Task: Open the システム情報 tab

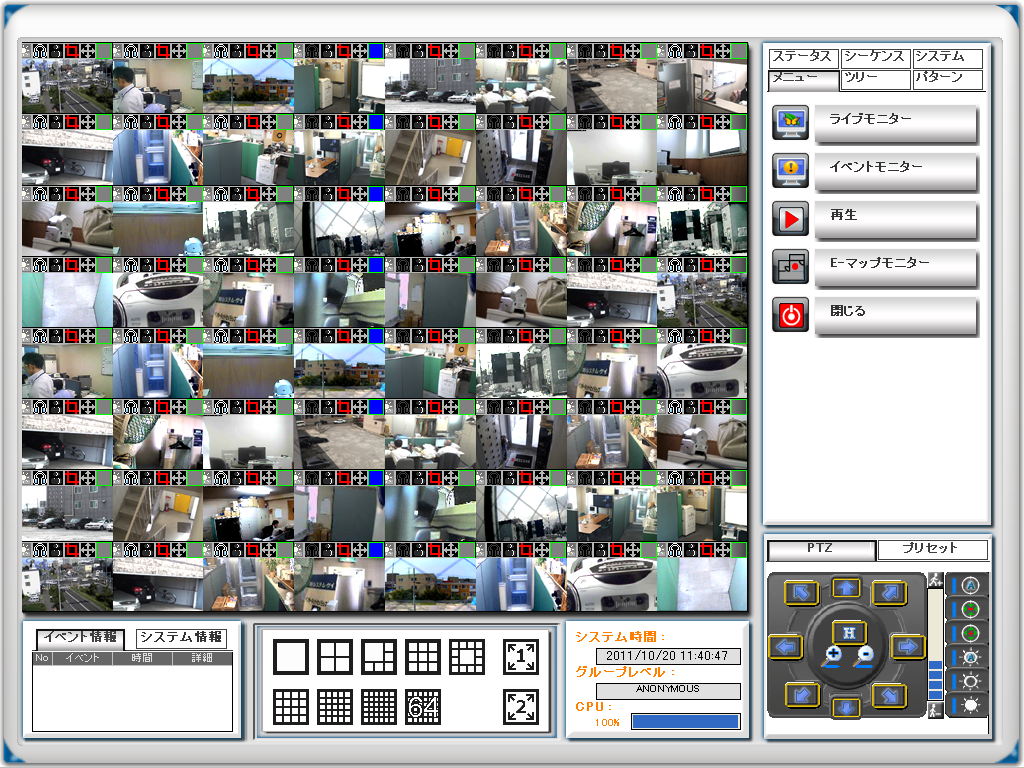Action: (181, 638)
